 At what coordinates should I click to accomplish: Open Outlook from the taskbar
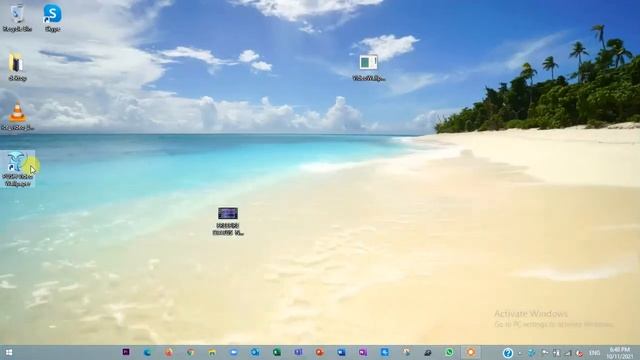[255, 352]
